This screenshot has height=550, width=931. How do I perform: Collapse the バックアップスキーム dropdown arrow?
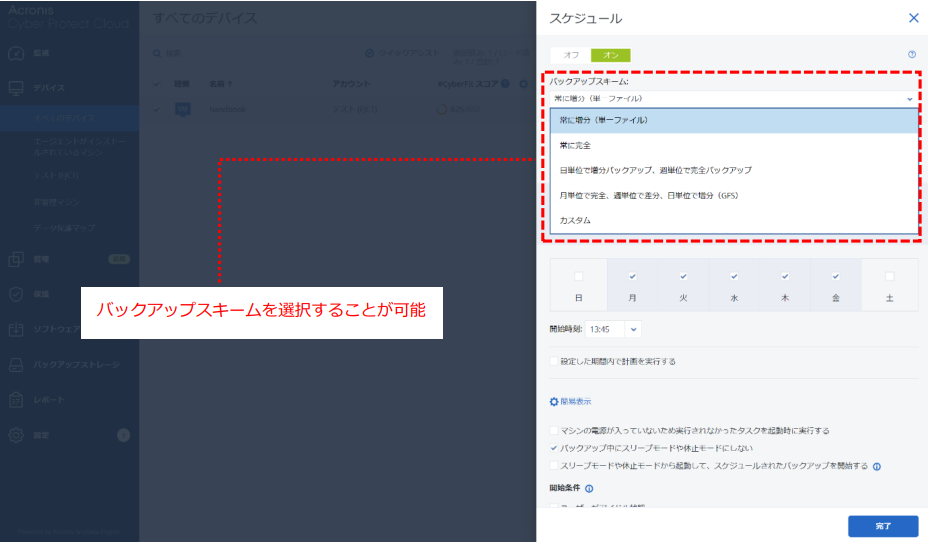909,99
